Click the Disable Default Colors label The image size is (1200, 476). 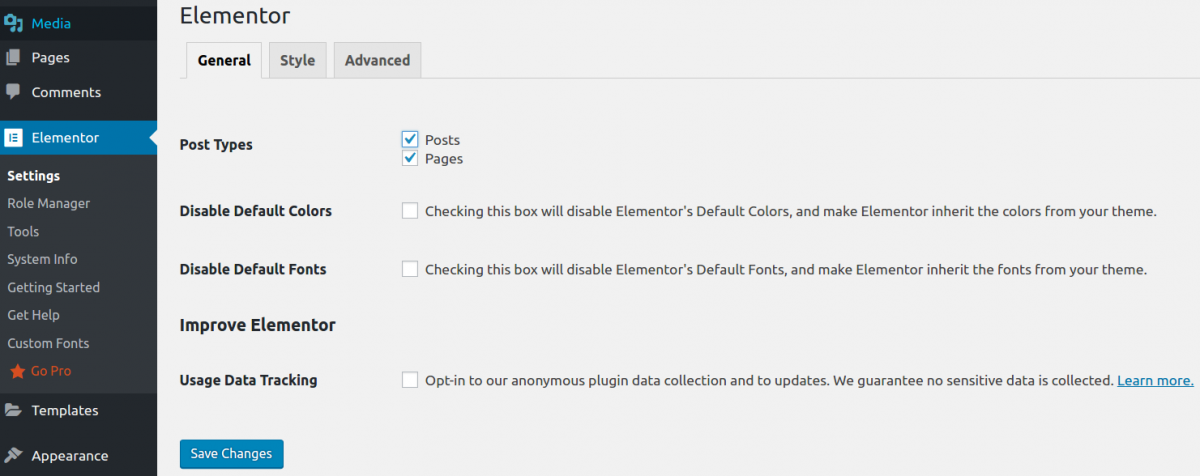pos(256,211)
